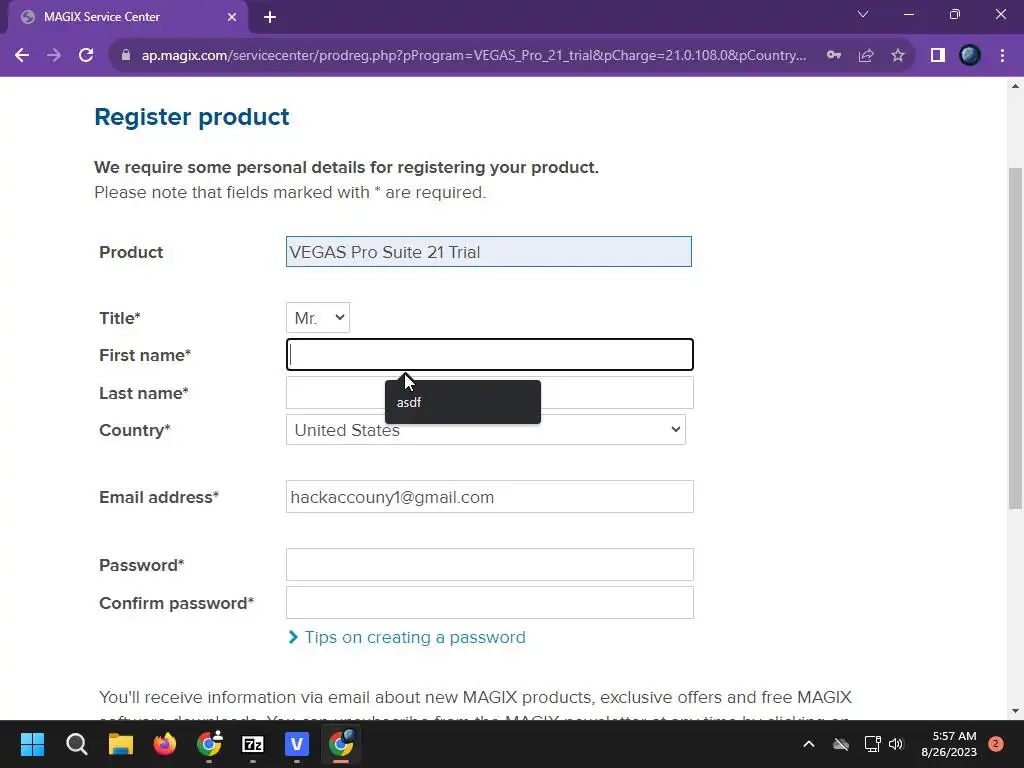Click the browser forward arrow
This screenshot has width=1024, height=768.
pos(54,56)
